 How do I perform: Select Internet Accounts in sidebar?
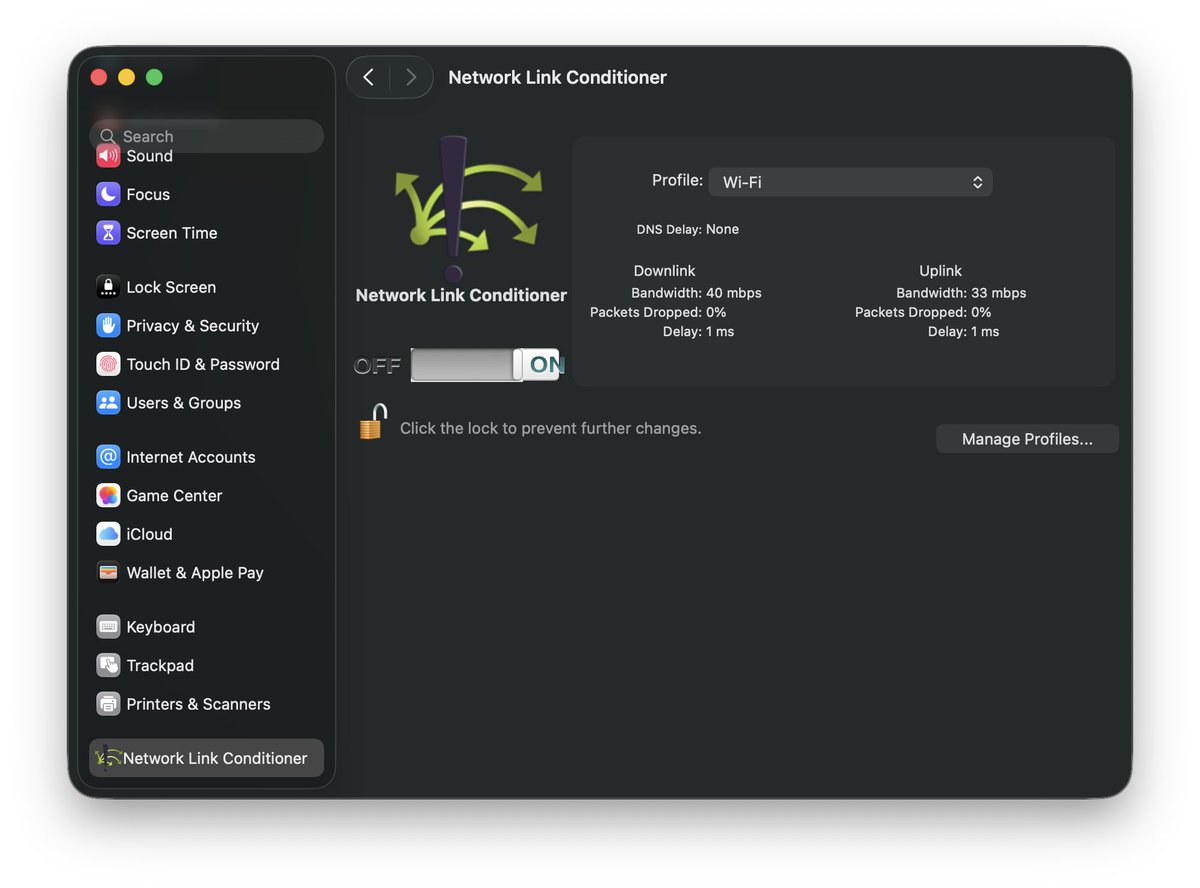[206, 457]
